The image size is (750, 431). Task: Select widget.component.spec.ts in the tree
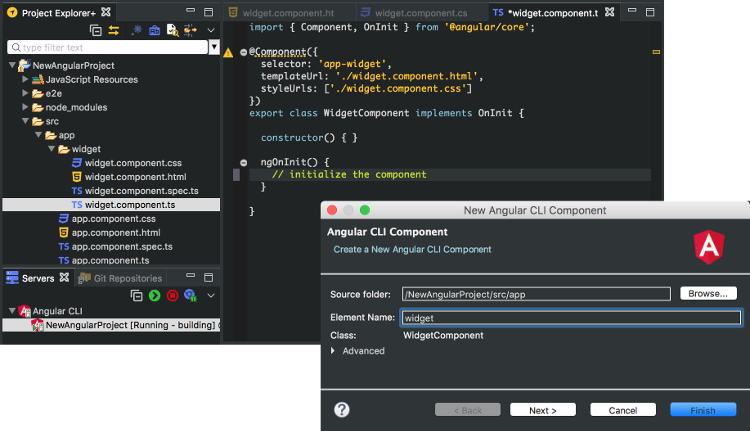pos(141,191)
